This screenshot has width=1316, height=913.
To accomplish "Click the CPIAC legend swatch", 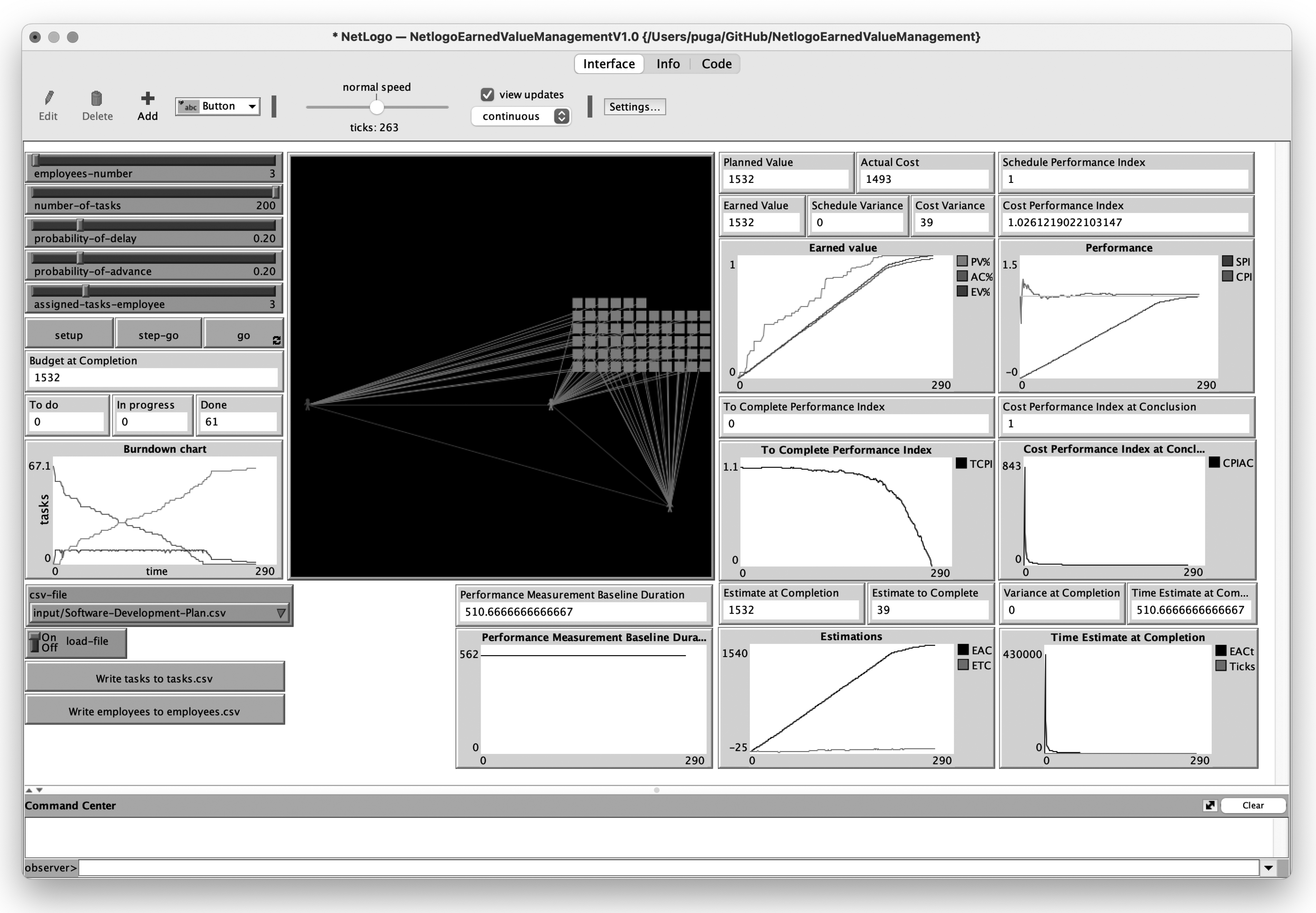I will point(1214,463).
